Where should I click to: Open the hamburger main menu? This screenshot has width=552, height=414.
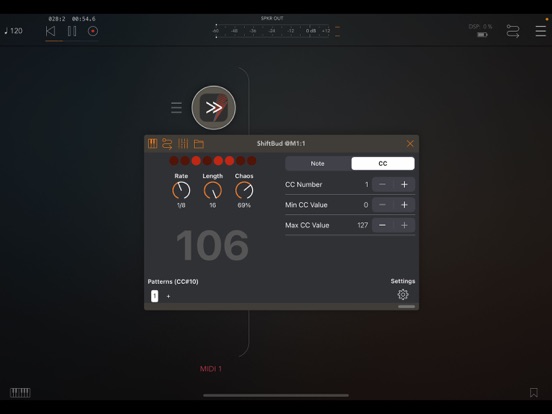540,31
